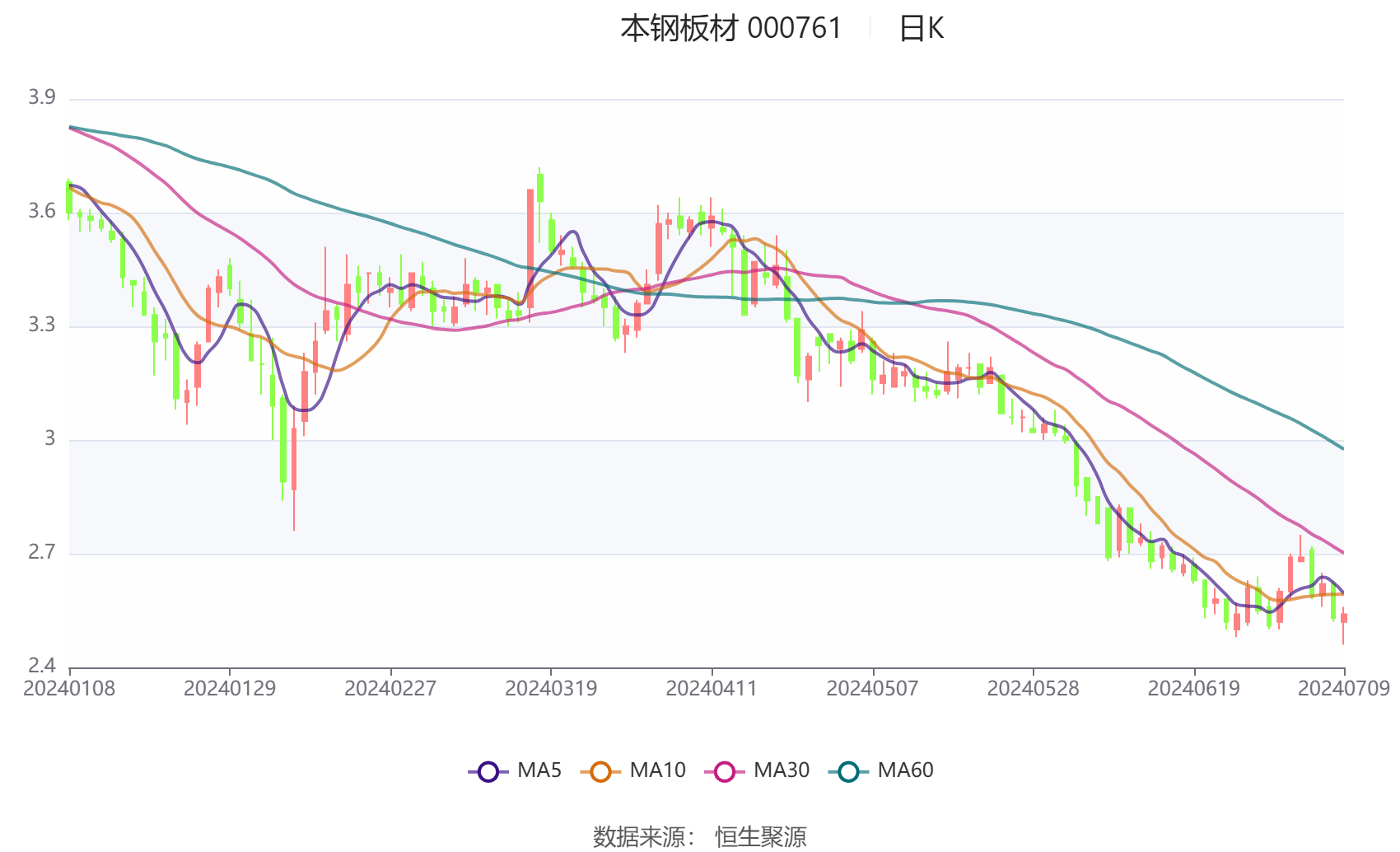The image size is (1400, 852).
Task: Click the 20240319 date axis label
Action: pyautogui.click(x=551, y=689)
